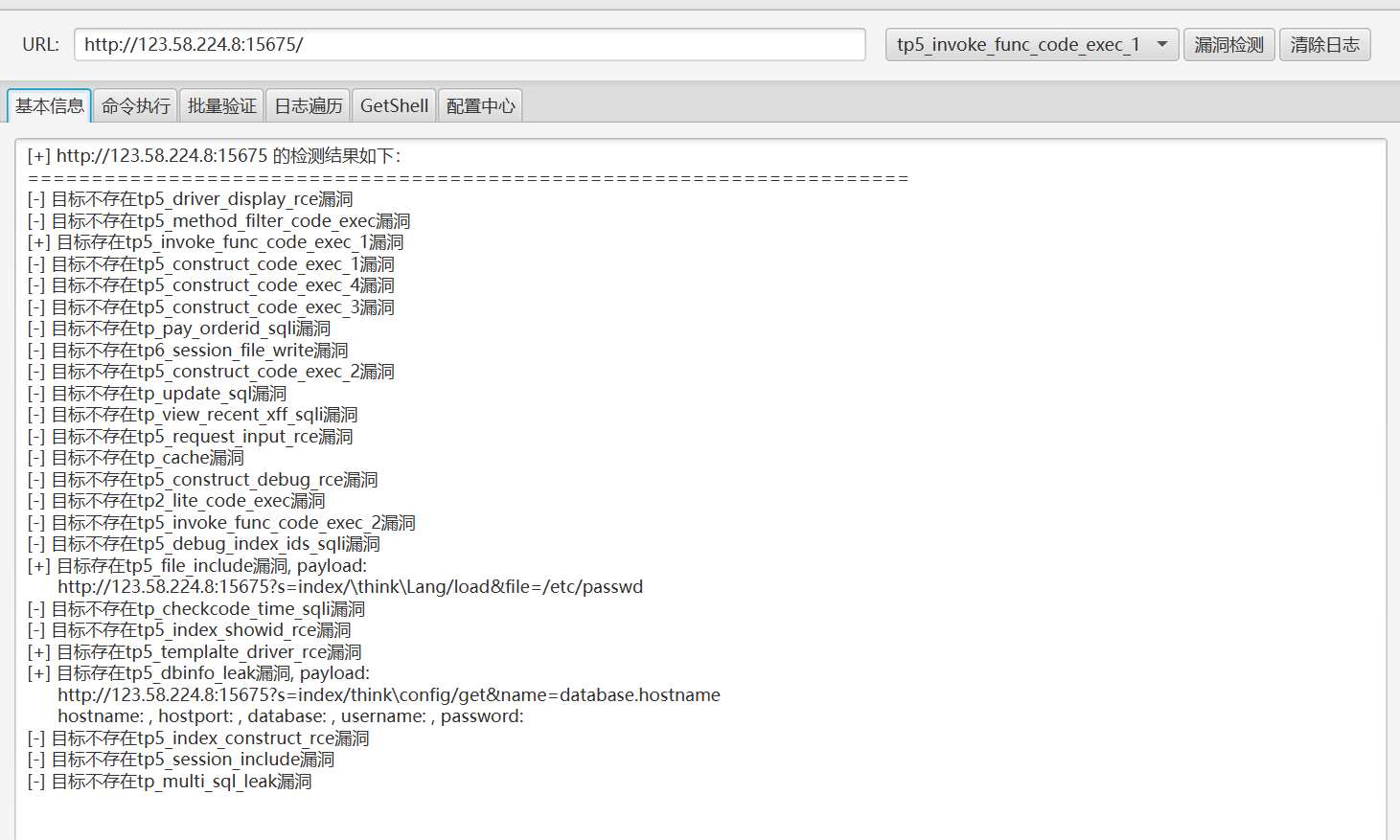Click the tp5_method_filter_code_exec result line
Image resolution: width=1400 pixels, height=840 pixels.
point(219,221)
